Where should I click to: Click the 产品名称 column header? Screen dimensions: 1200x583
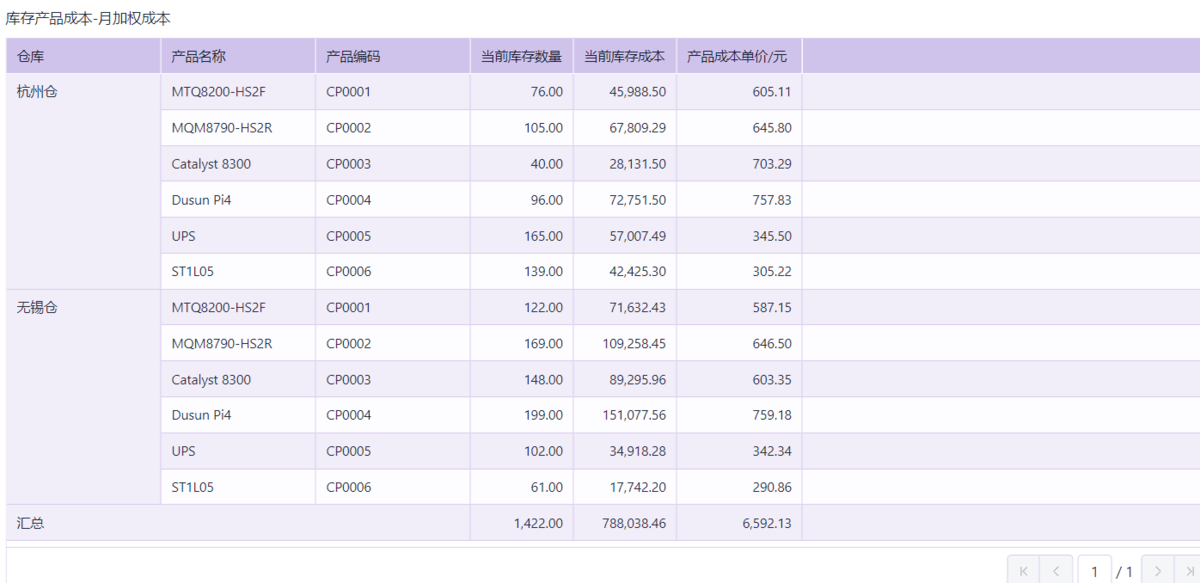click(199, 56)
